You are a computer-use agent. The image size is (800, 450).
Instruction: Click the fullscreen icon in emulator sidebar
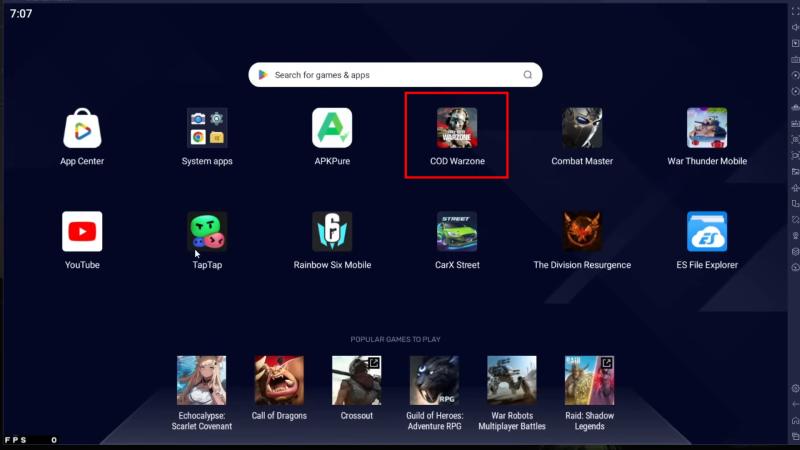click(x=795, y=11)
